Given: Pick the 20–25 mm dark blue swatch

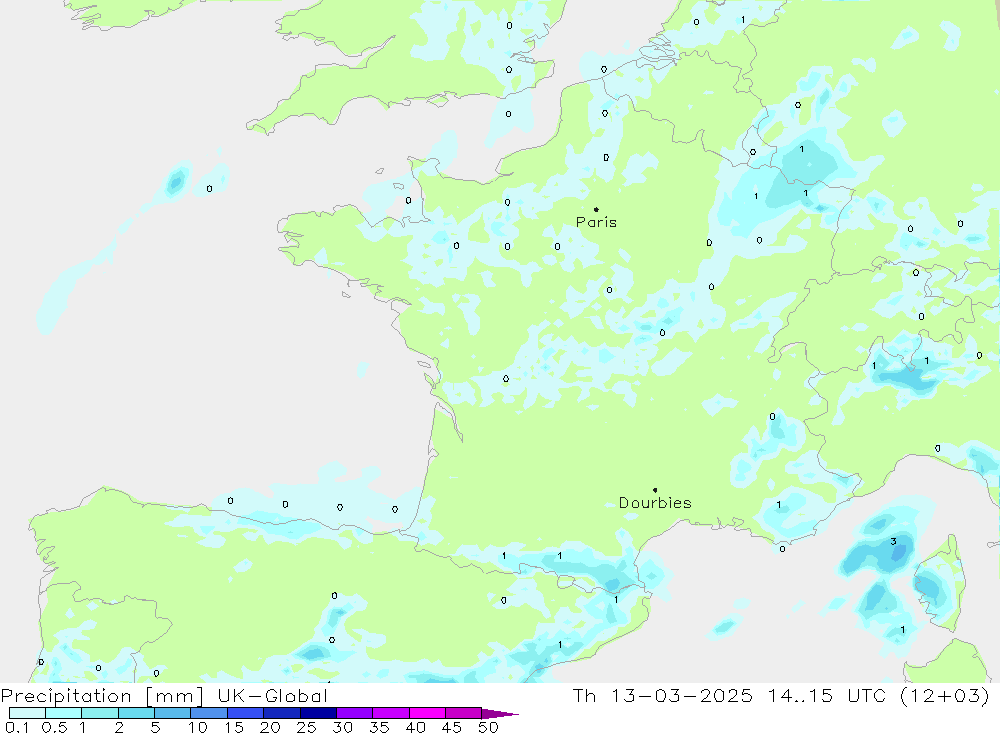Looking at the screenshot, I should [x=282, y=713].
